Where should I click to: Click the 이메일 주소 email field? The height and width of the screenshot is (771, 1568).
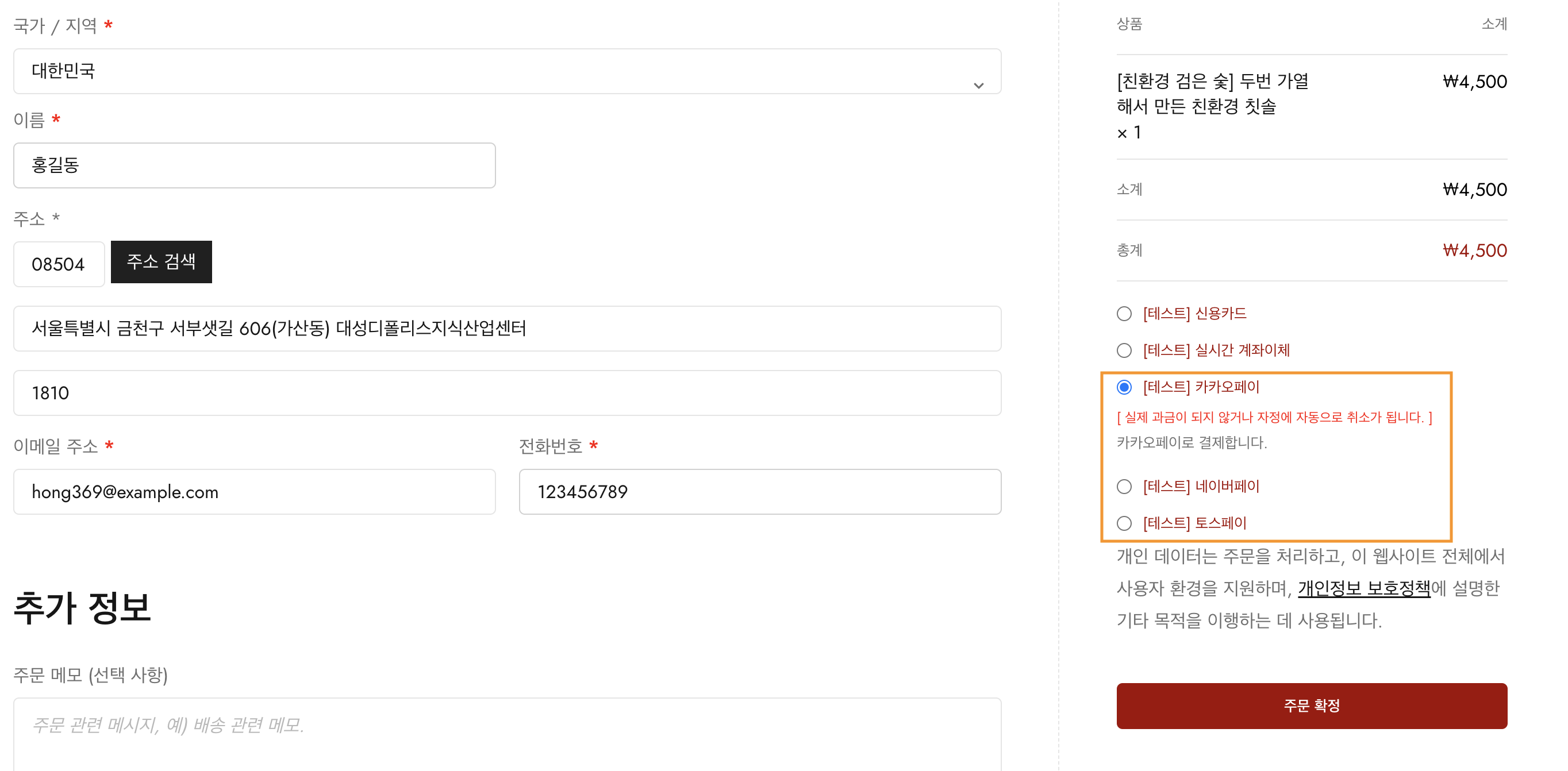255,492
